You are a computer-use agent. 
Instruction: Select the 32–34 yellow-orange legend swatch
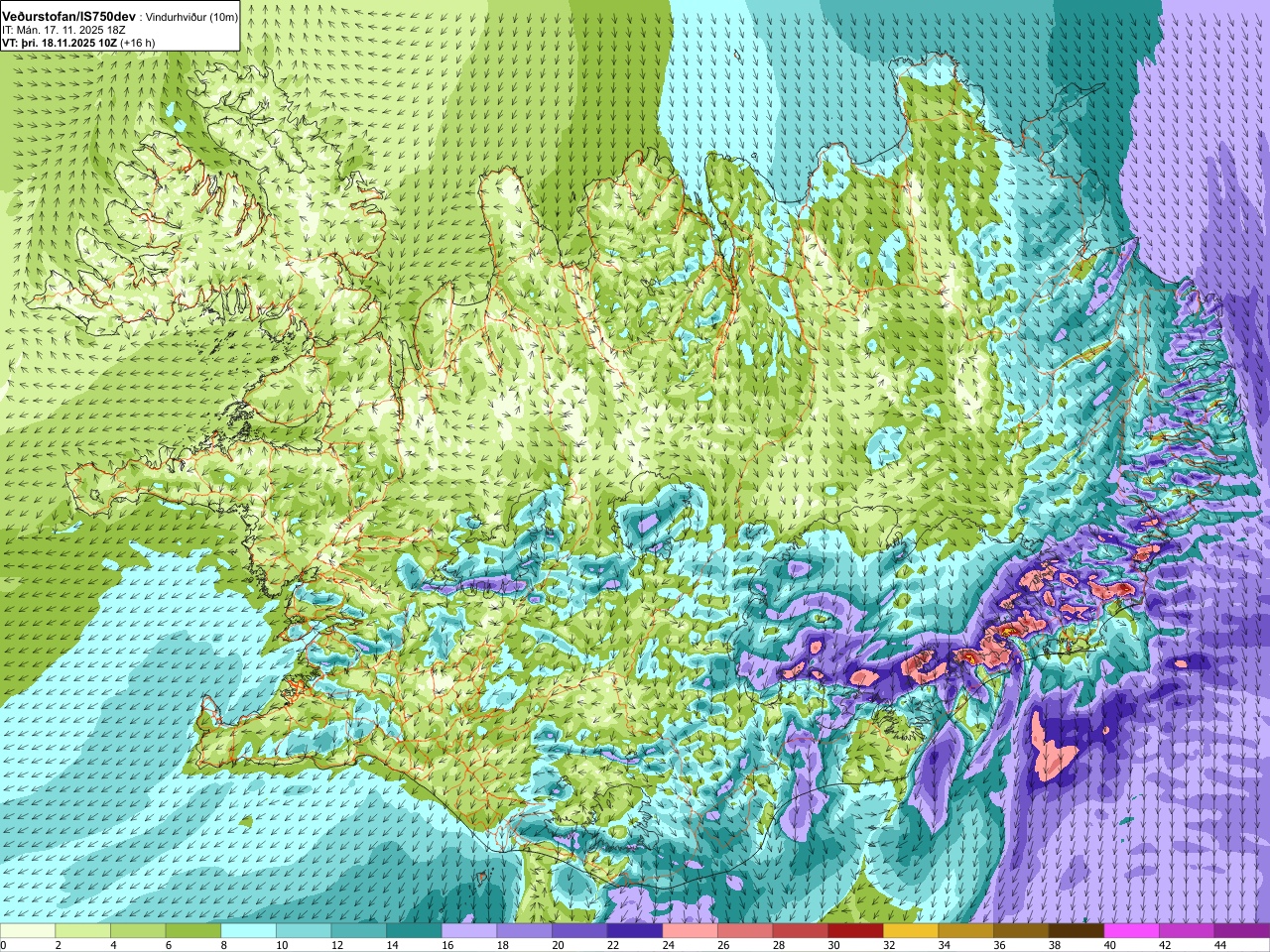(x=911, y=930)
